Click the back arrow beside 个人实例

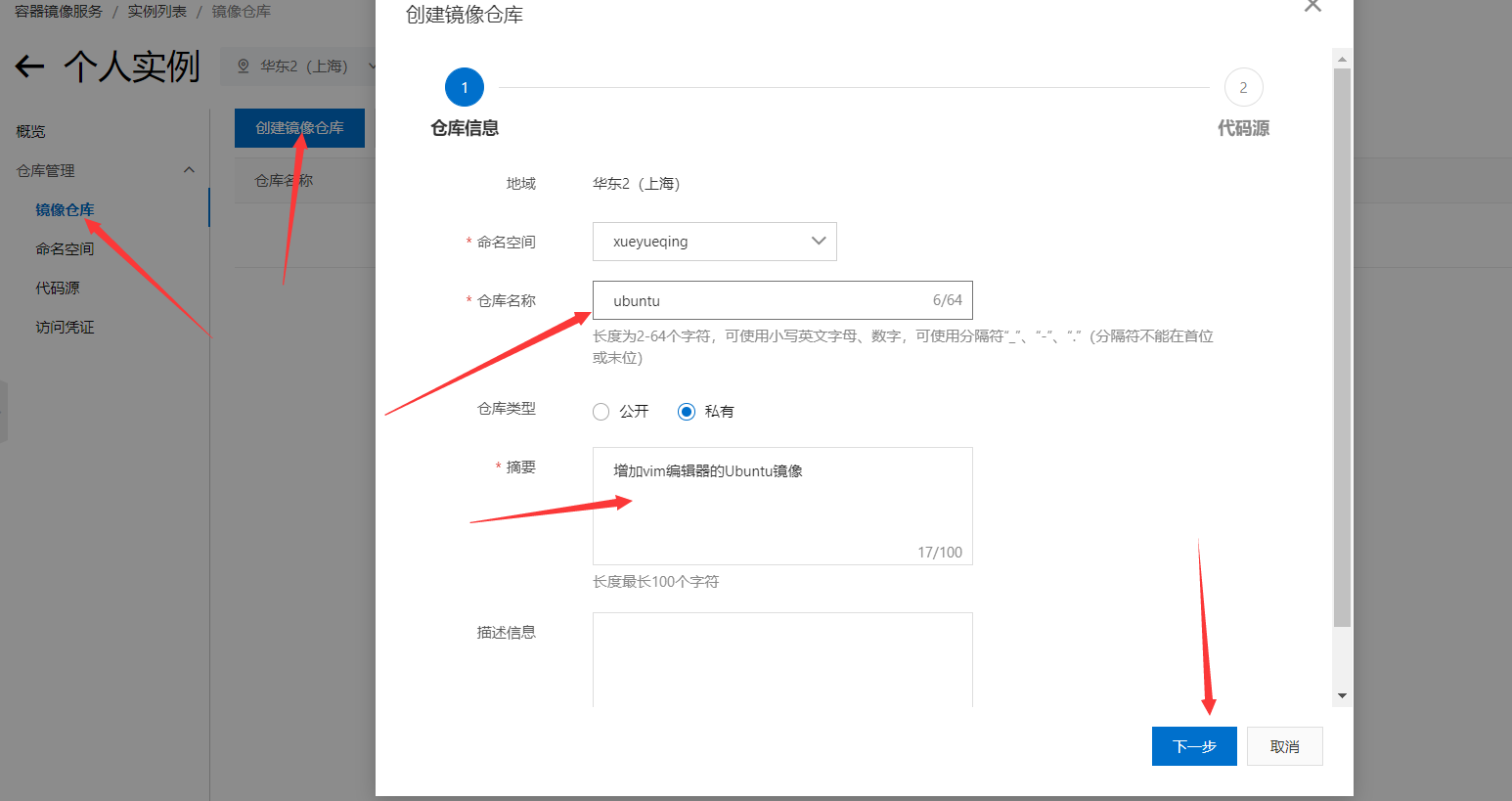30,67
